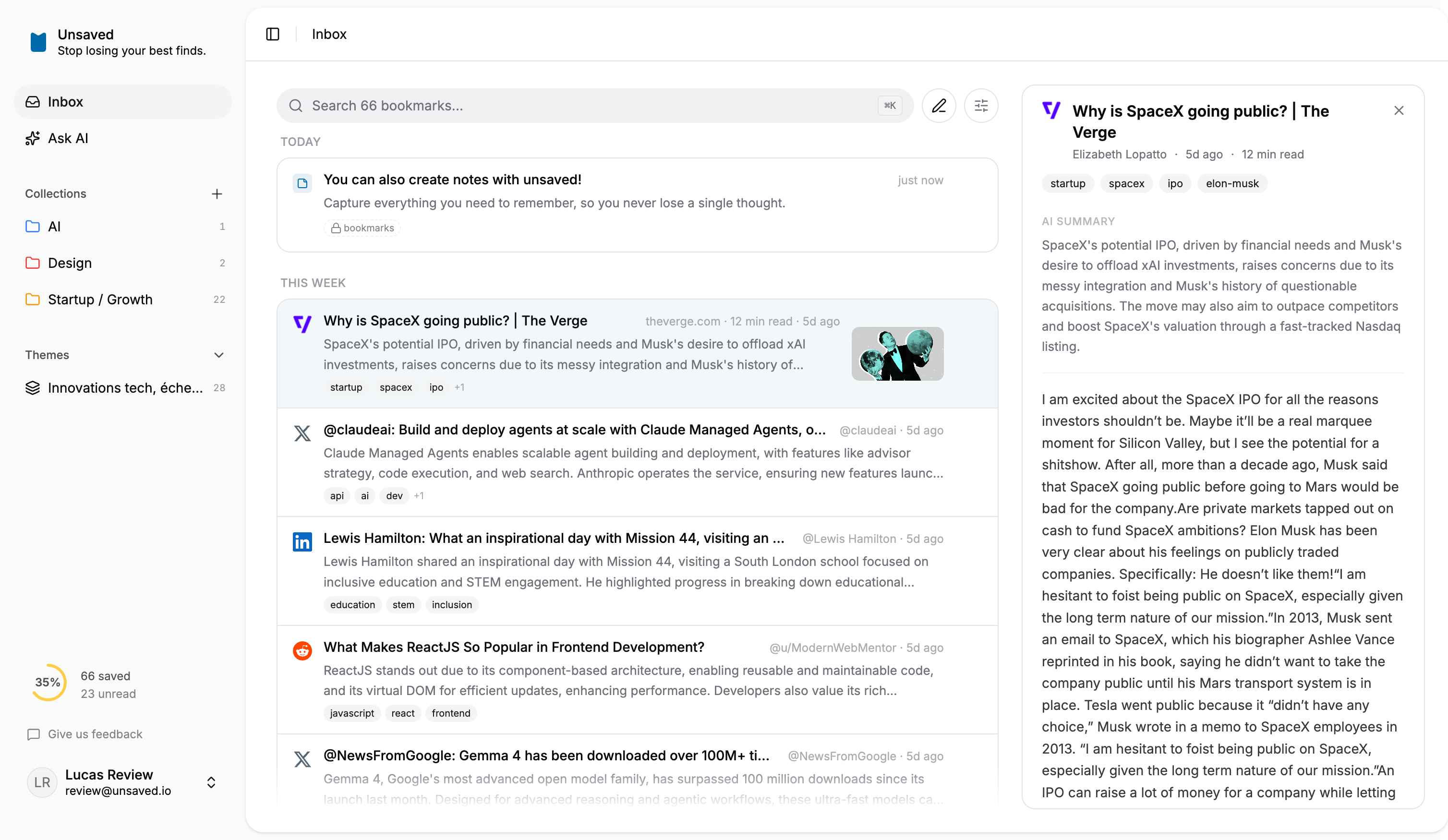Focus the Search 66 bookmarks field
This screenshot has width=1448, height=840.
point(595,106)
